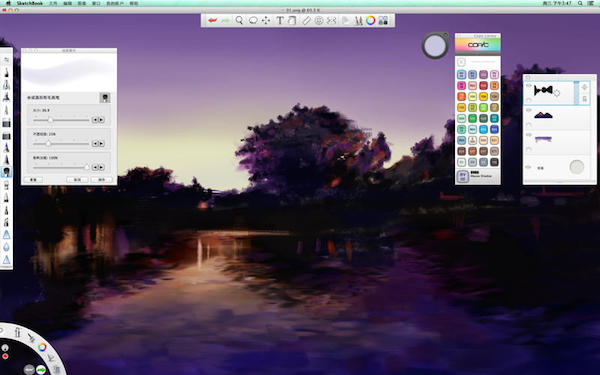Click the background color circle in layers
Image resolution: width=600 pixels, height=375 pixels.
[576, 167]
